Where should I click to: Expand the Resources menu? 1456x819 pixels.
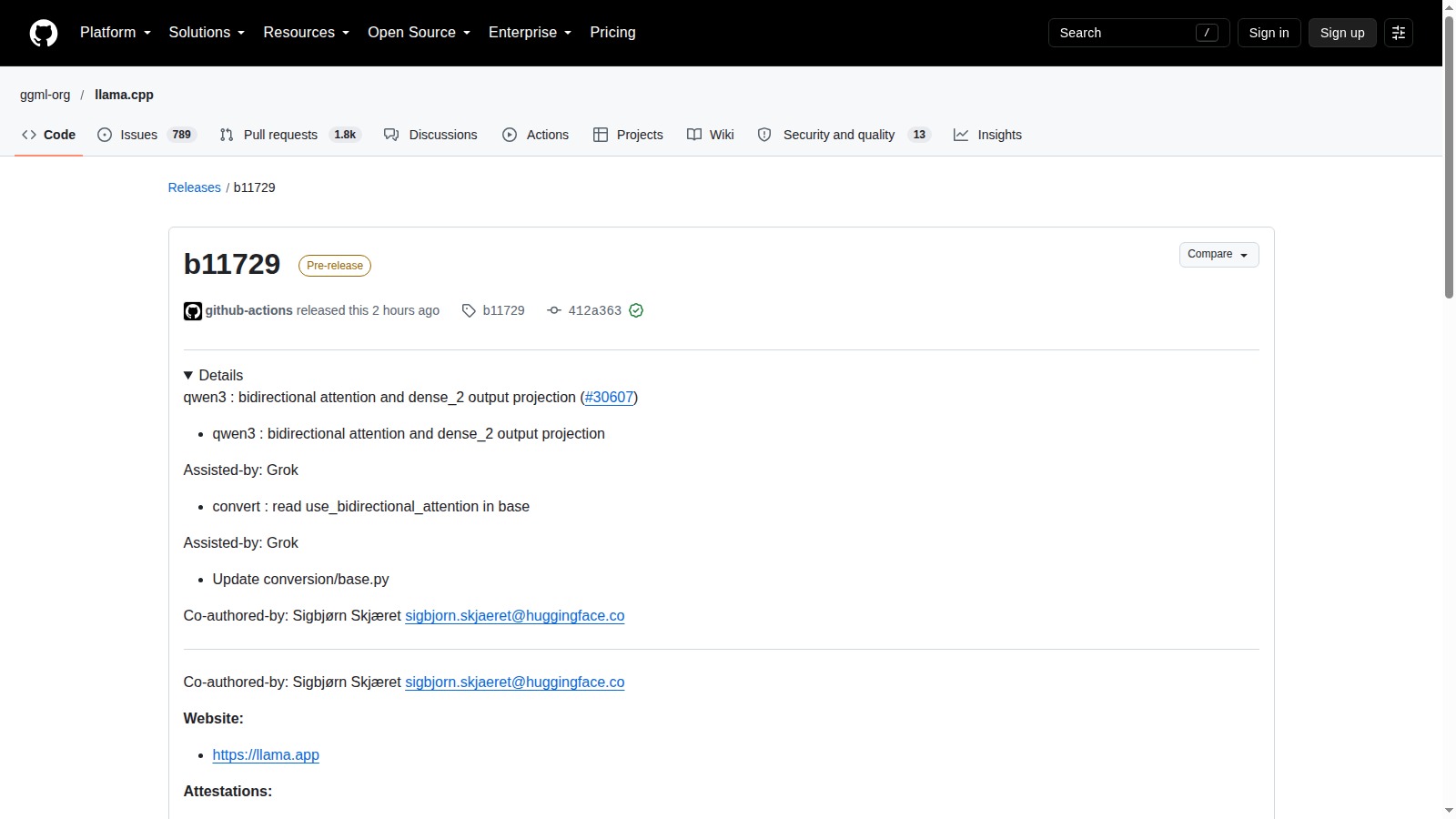[x=306, y=33]
